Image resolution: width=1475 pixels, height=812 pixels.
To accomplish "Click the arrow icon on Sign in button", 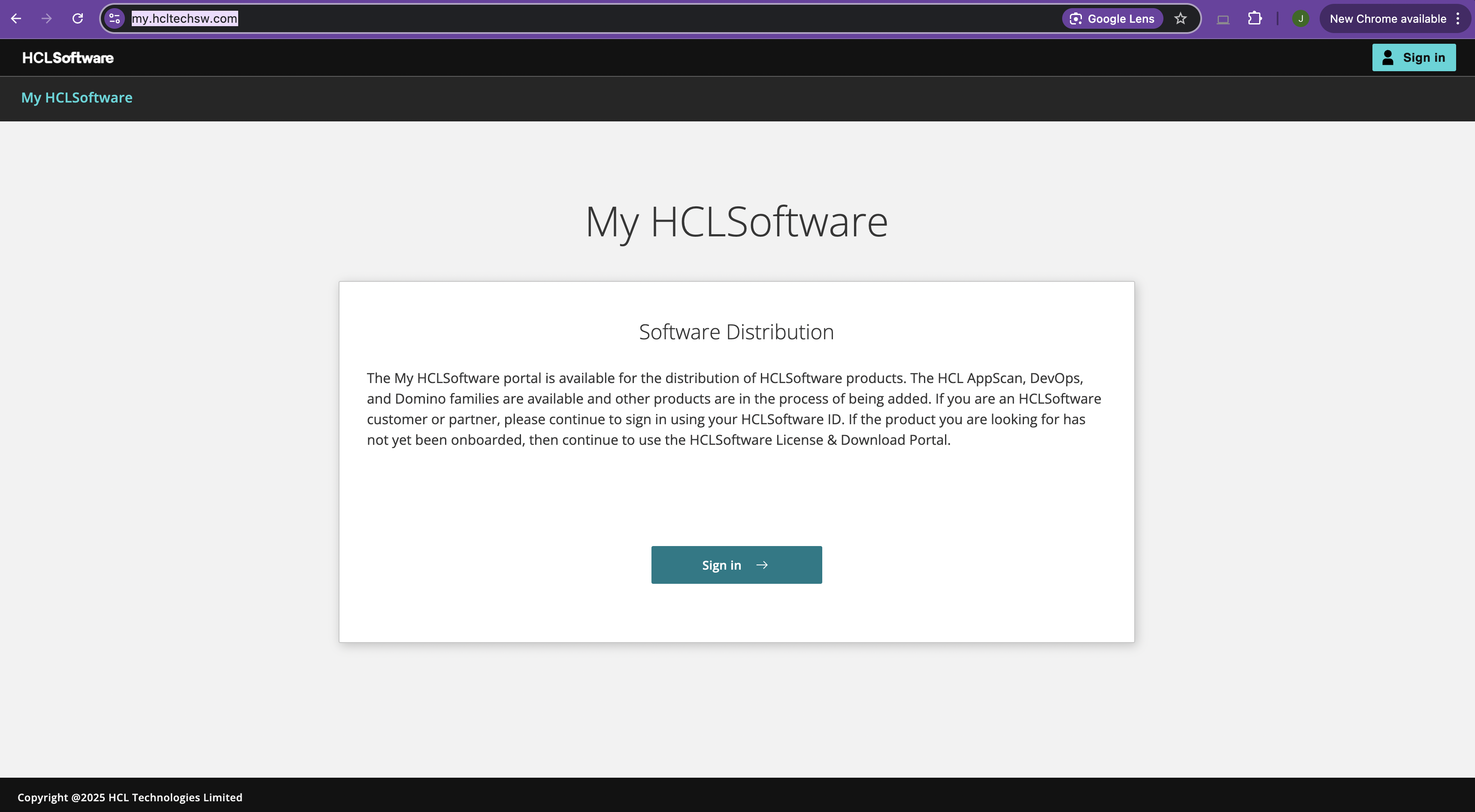I will pyautogui.click(x=762, y=565).
